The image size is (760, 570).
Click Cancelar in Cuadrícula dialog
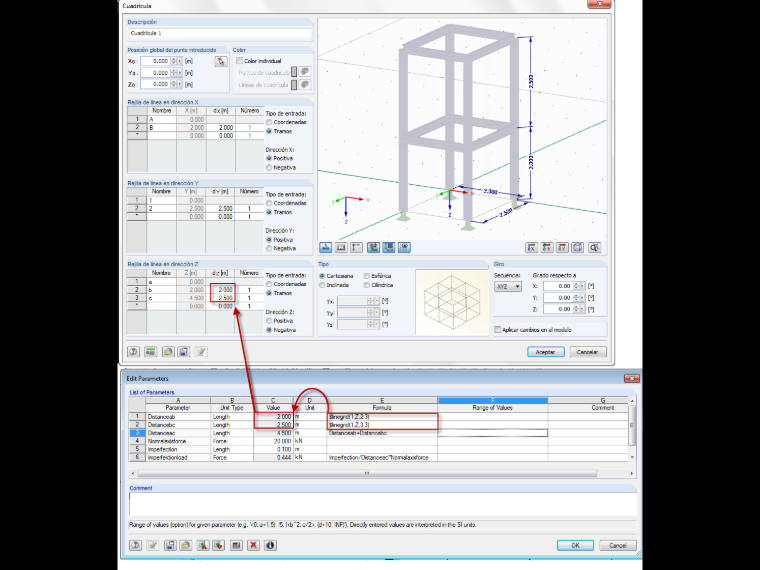[x=588, y=352]
